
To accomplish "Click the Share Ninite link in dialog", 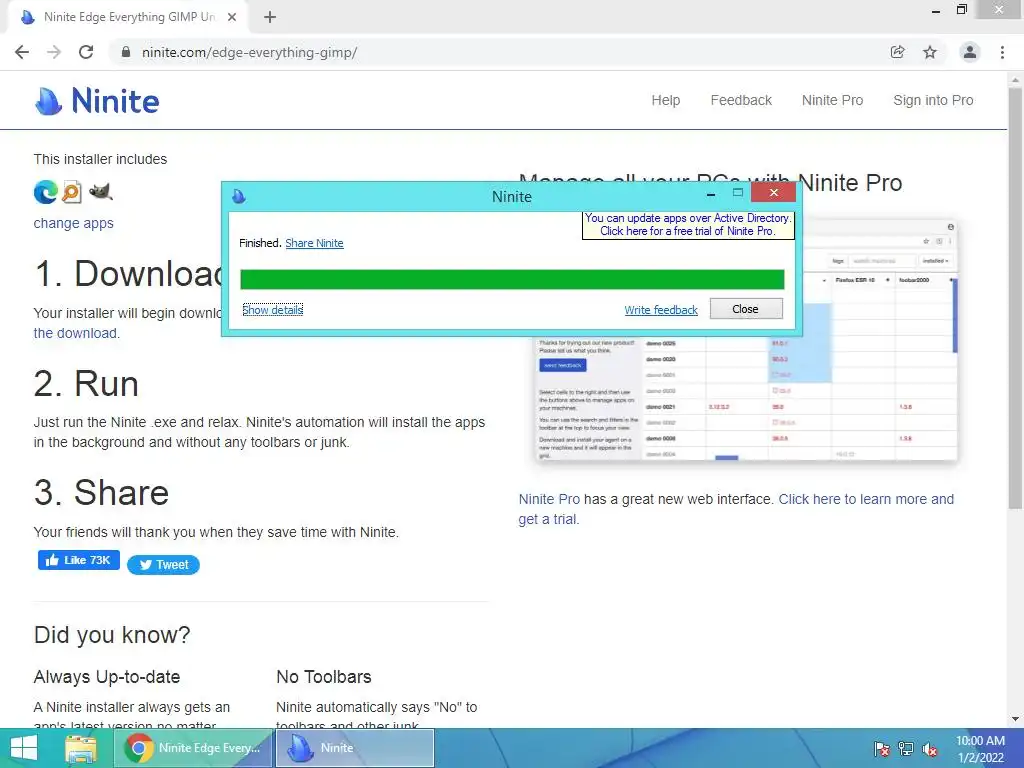I will (314, 243).
